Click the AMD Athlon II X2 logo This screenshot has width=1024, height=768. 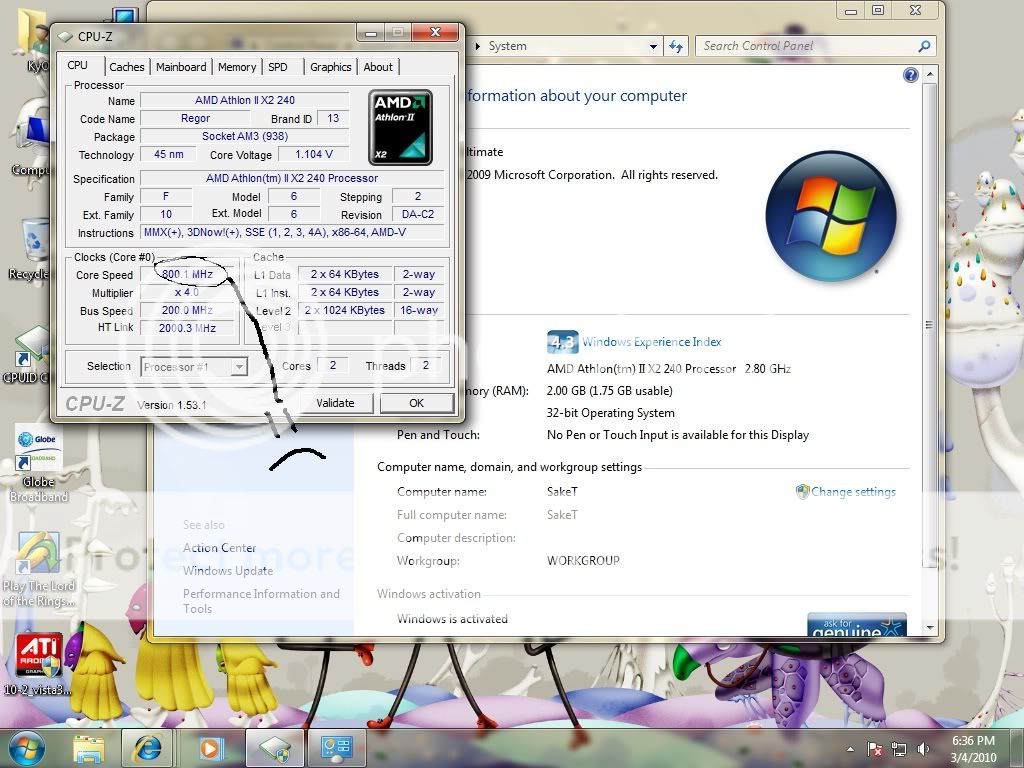click(400, 127)
